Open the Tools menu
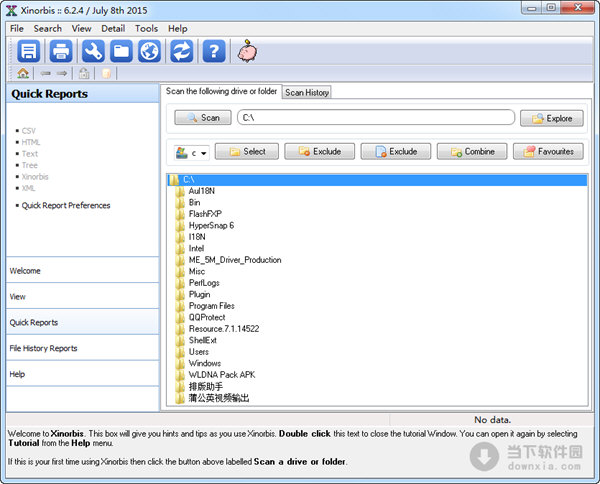Screen dimensions: 600x484 [x=147, y=29]
